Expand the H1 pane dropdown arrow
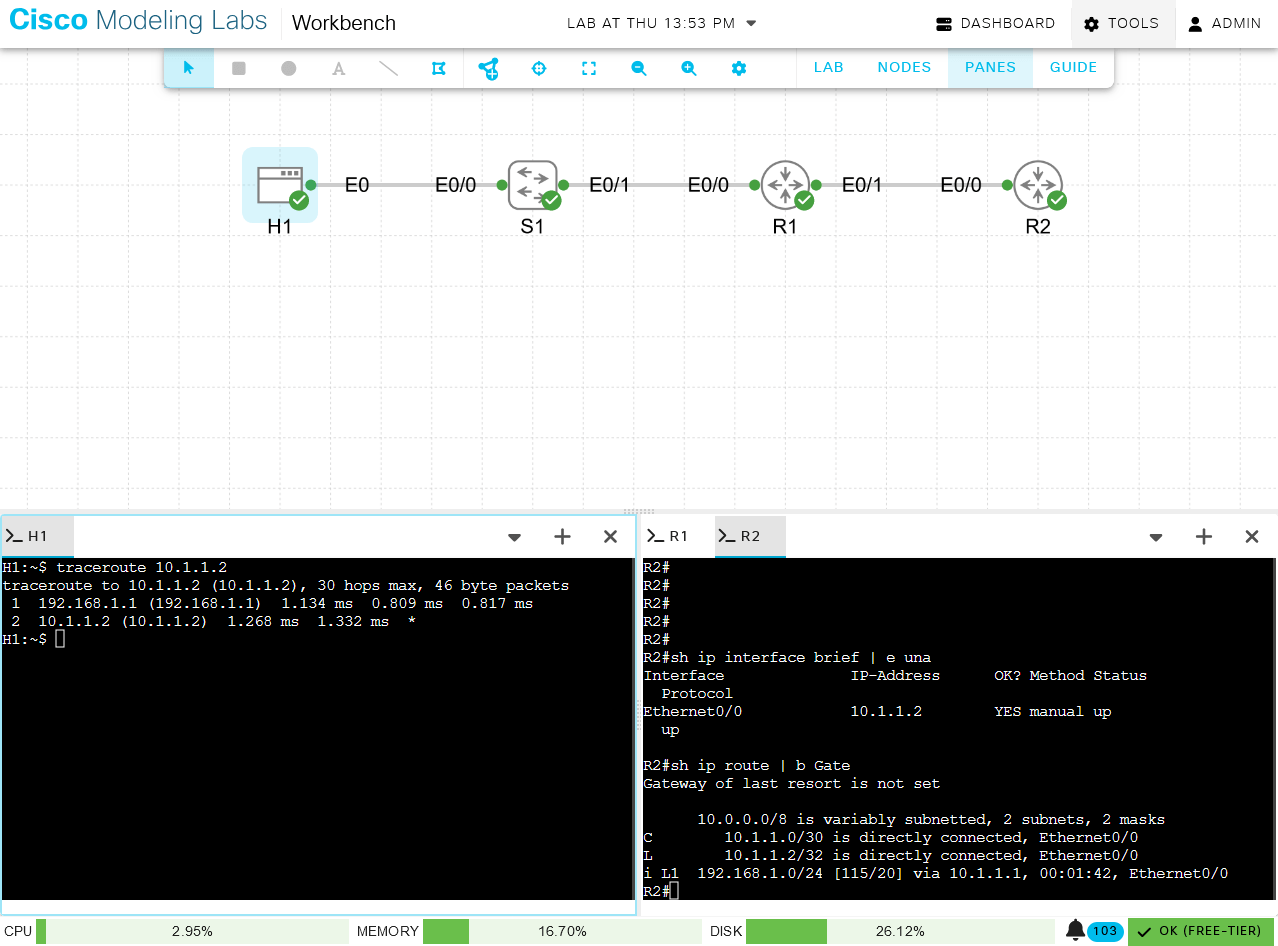This screenshot has width=1278, height=946. [514, 537]
